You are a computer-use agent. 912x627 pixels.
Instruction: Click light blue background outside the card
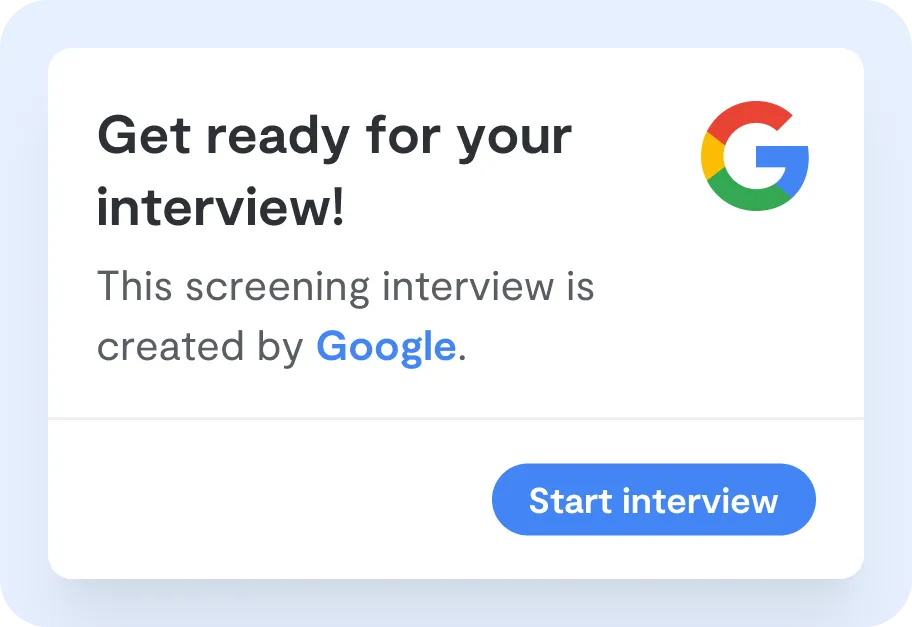coord(456,23)
